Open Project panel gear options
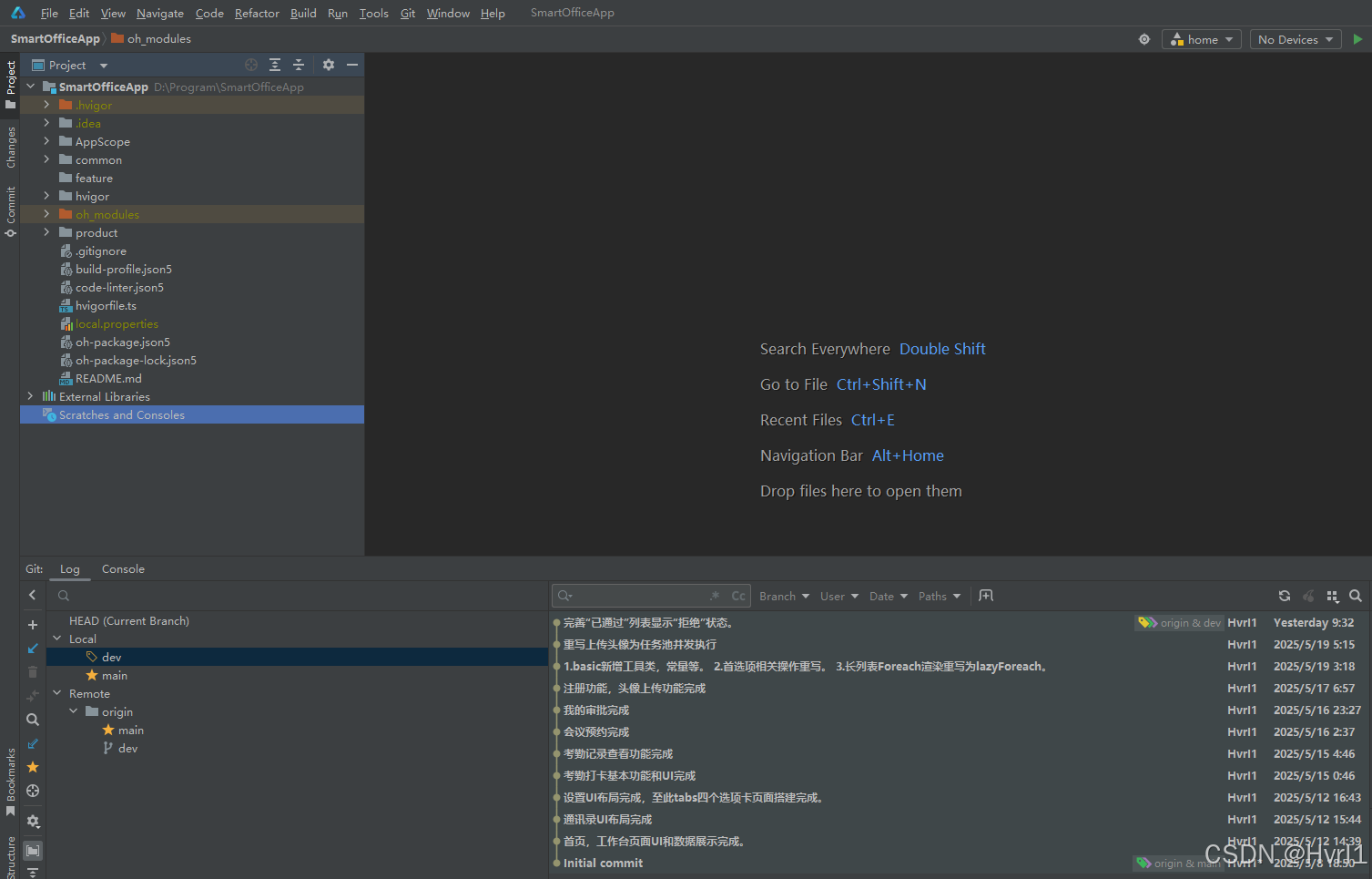This screenshot has width=1372, height=879. click(x=329, y=65)
